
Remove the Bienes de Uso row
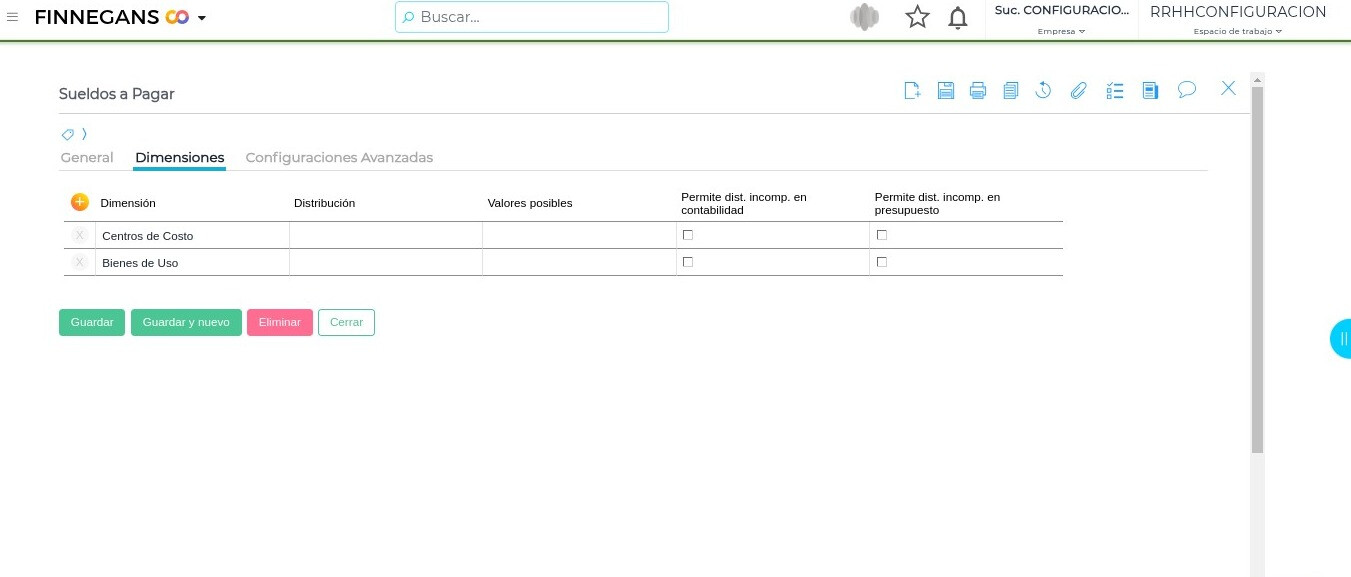tap(80, 262)
